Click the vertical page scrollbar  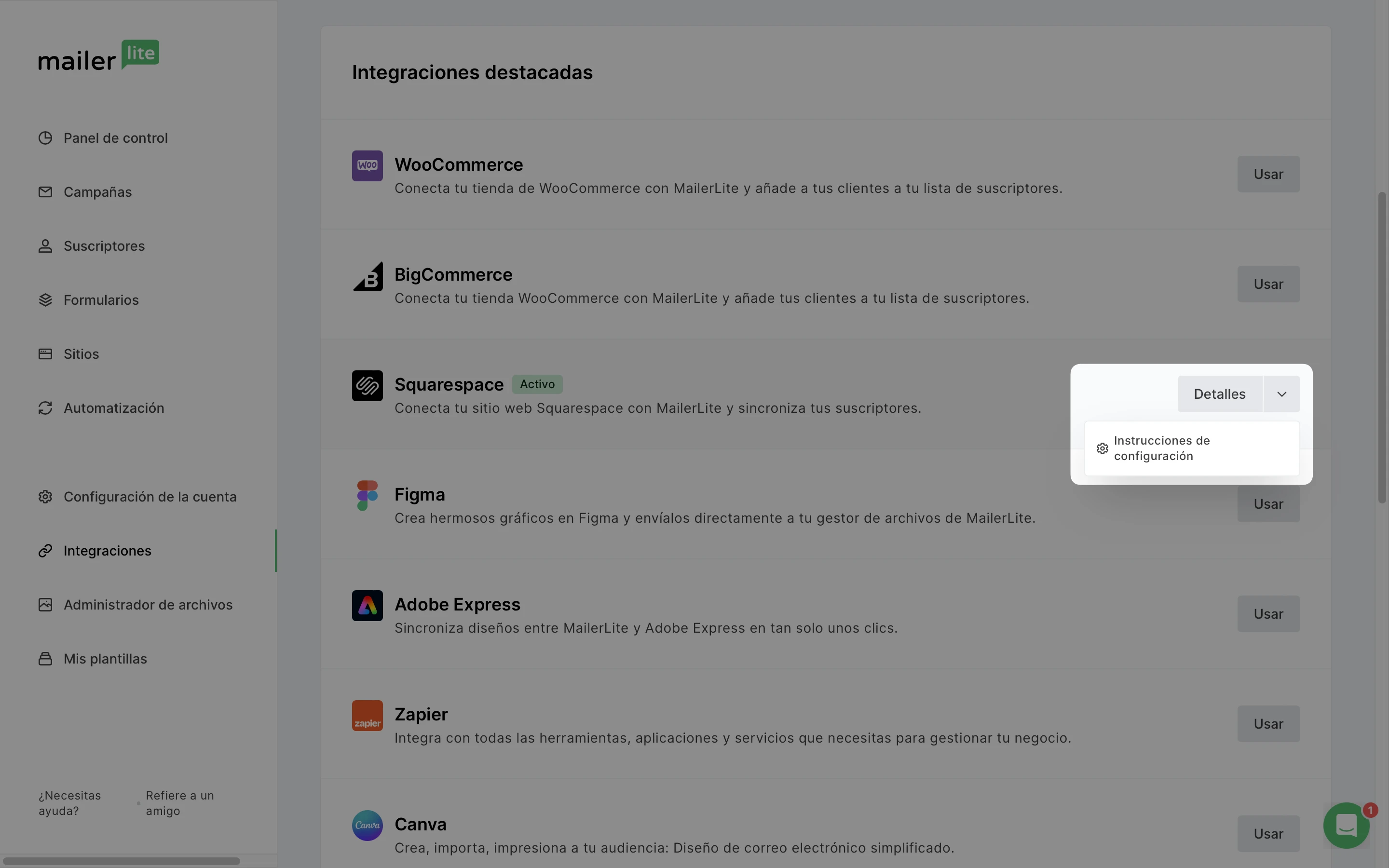pos(1382,348)
